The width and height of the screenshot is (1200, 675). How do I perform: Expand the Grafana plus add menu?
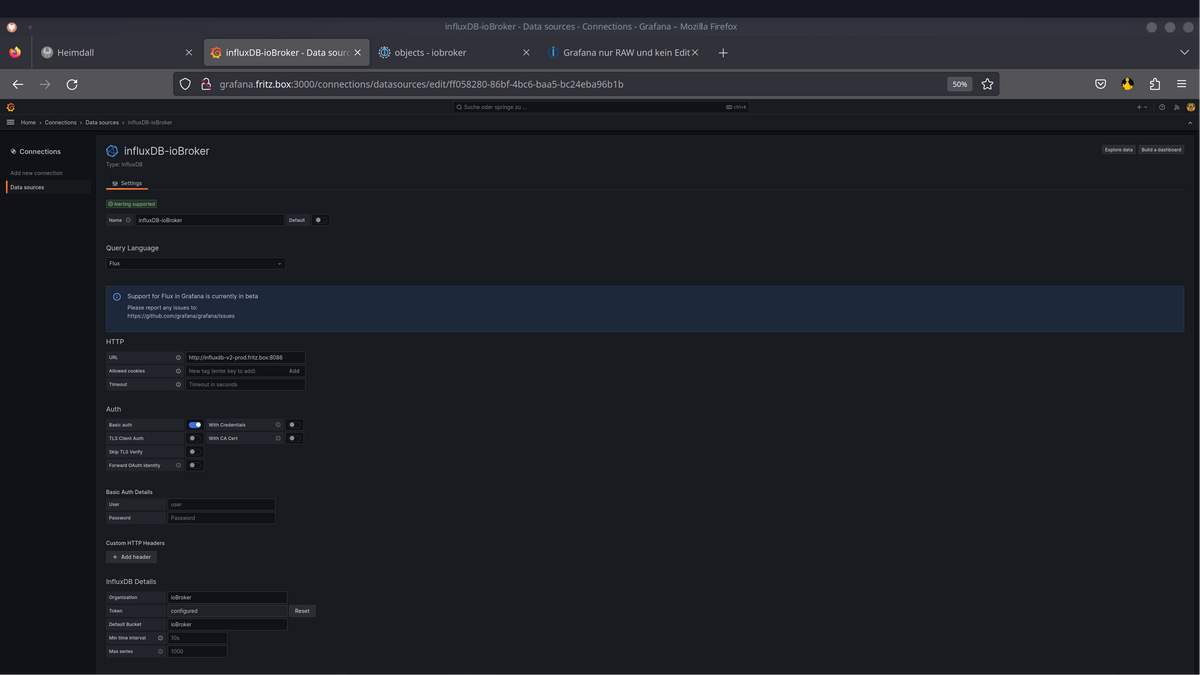(1142, 107)
